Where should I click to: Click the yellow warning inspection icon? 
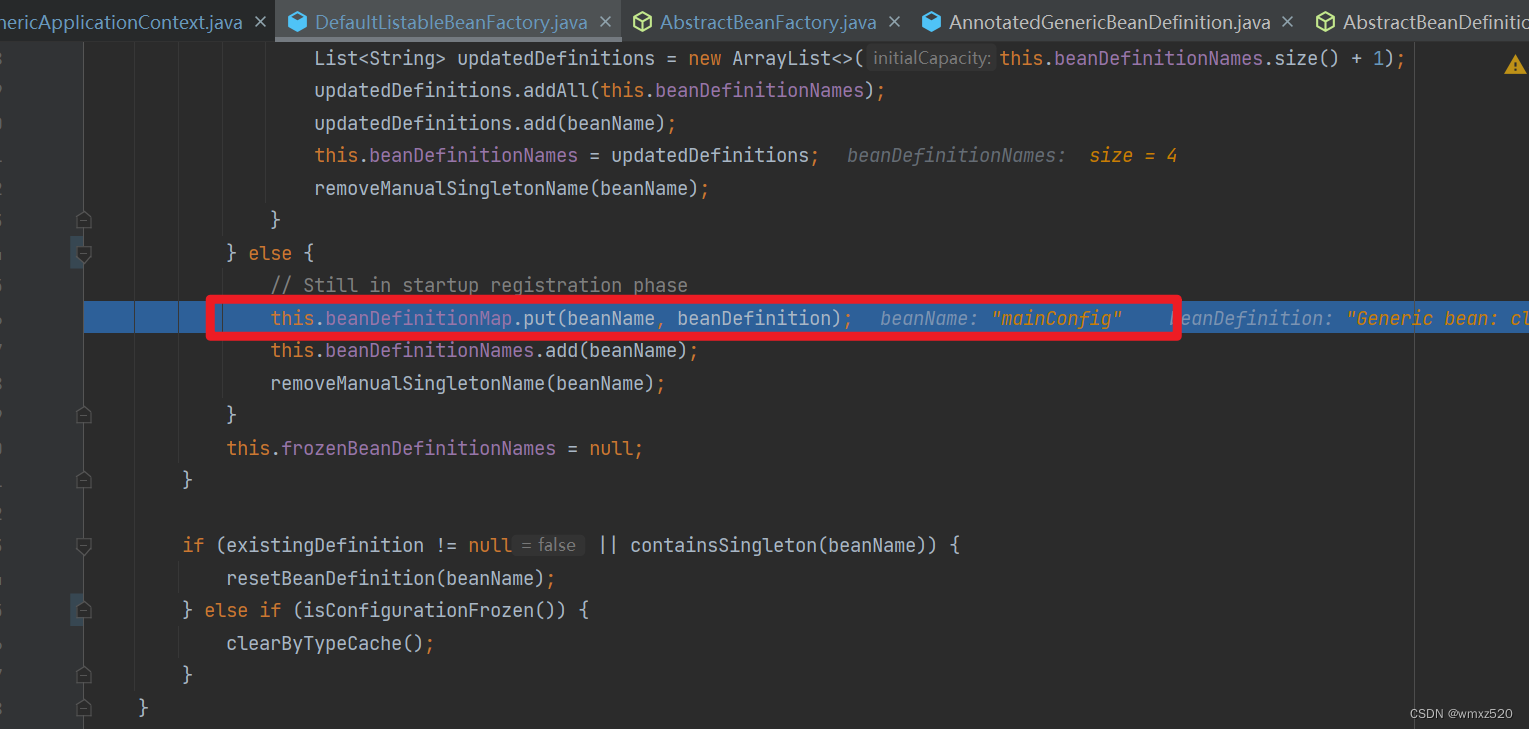pyautogui.click(x=1515, y=65)
